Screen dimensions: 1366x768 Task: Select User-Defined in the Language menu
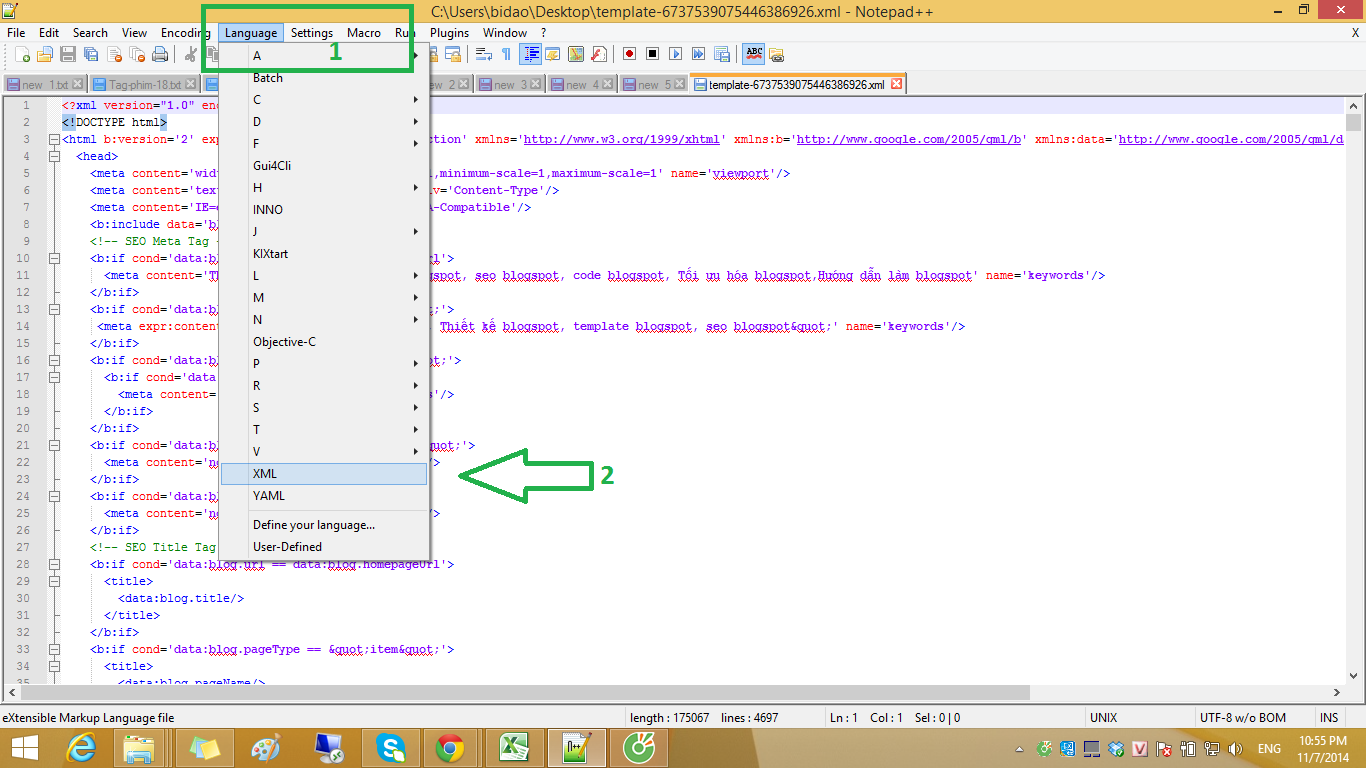click(x=324, y=546)
